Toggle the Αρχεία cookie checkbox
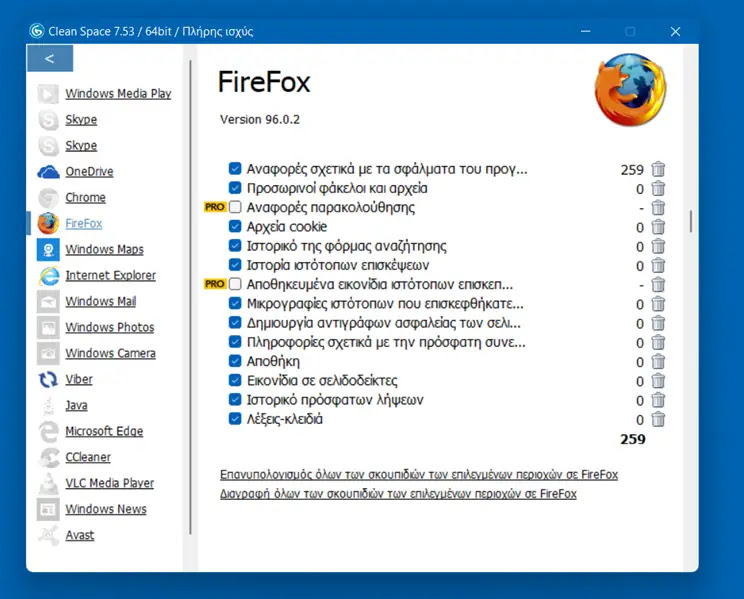The image size is (744, 599). coord(235,226)
